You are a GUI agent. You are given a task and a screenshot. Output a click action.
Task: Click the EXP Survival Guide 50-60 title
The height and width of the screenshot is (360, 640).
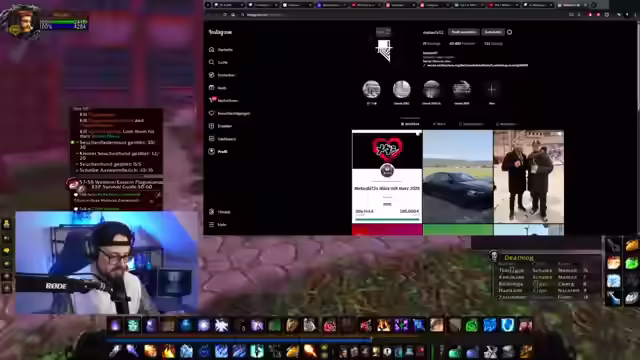(x=122, y=187)
